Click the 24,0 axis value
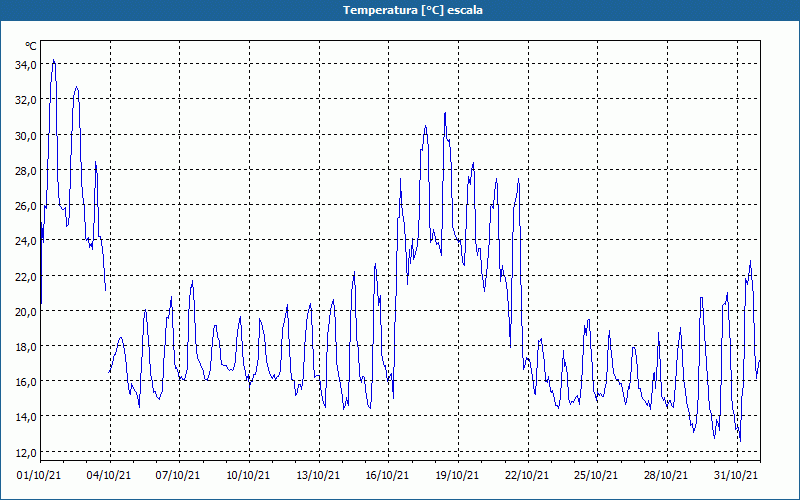This screenshot has width=800, height=500. (x=26, y=241)
